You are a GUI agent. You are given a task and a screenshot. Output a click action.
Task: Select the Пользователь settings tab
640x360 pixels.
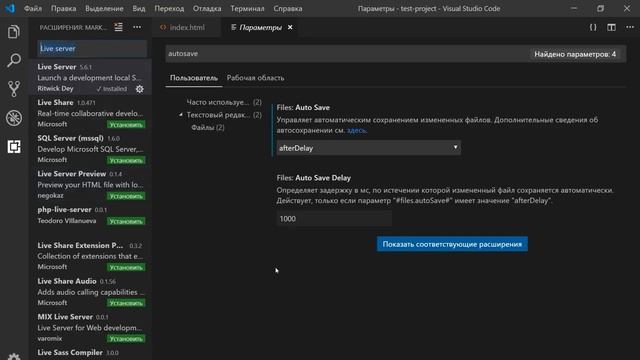(194, 78)
